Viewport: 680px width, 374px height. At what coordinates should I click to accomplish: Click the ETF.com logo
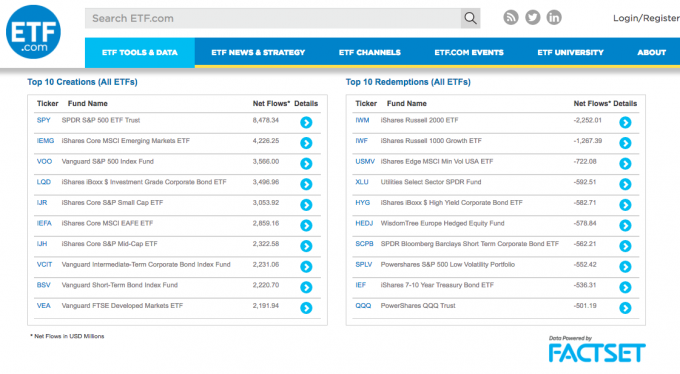33,32
